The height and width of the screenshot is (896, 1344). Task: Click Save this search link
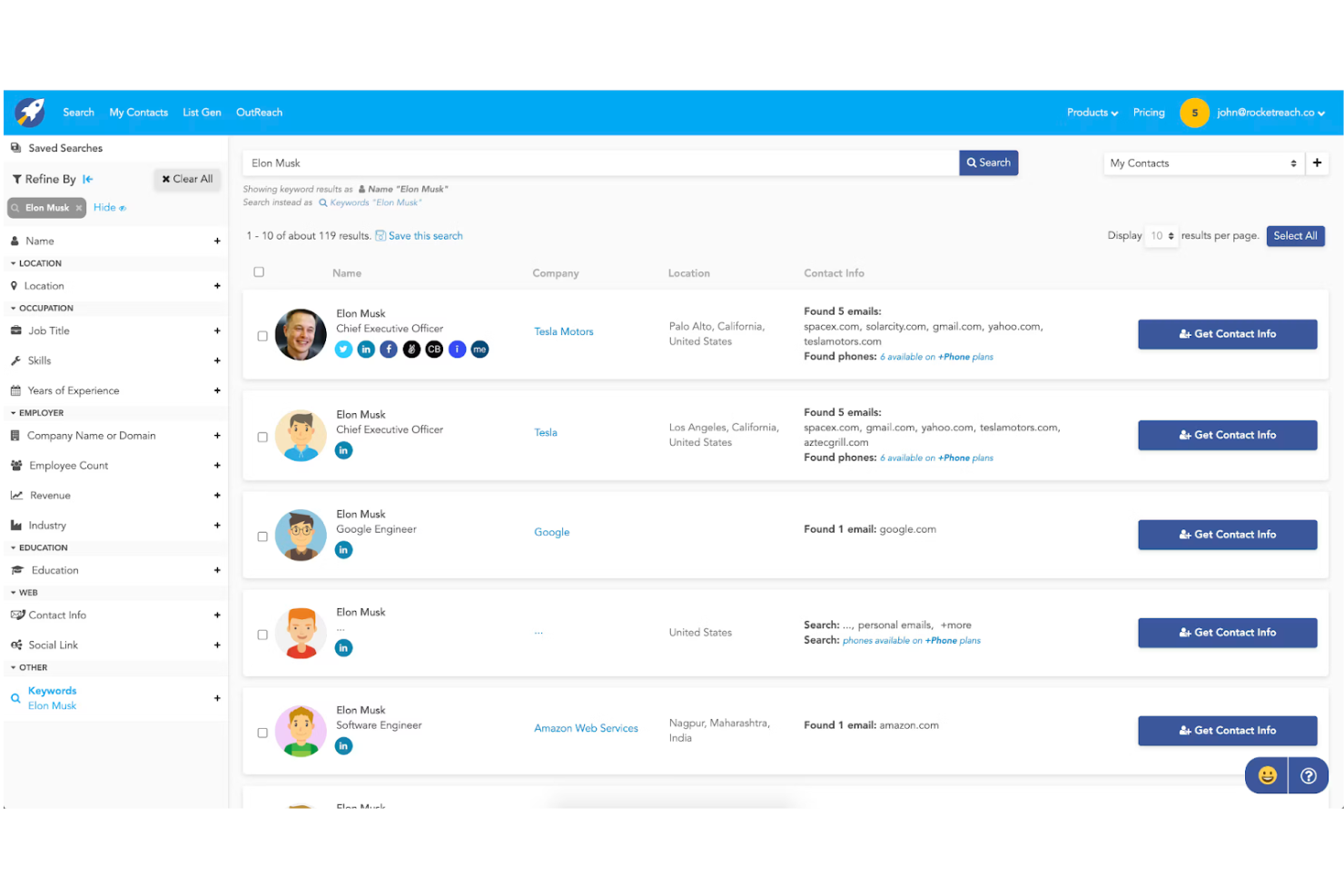(x=420, y=236)
